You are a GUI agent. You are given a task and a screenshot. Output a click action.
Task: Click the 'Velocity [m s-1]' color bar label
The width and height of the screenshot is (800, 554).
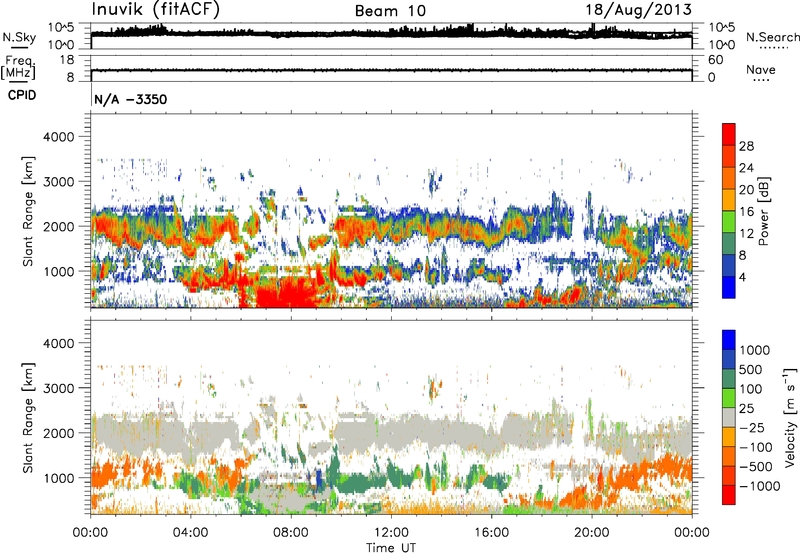click(790, 417)
